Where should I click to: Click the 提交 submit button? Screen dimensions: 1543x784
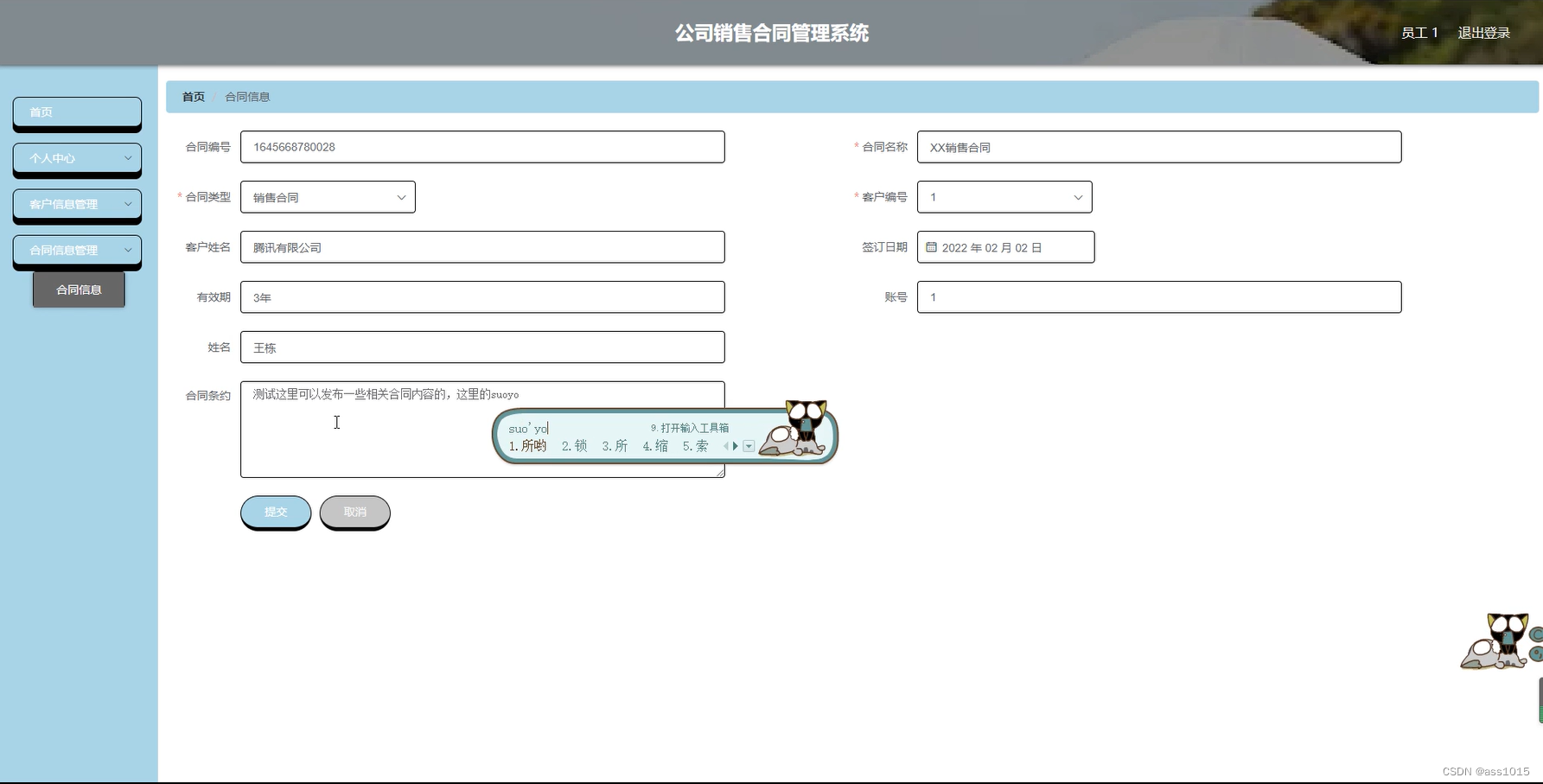click(275, 511)
